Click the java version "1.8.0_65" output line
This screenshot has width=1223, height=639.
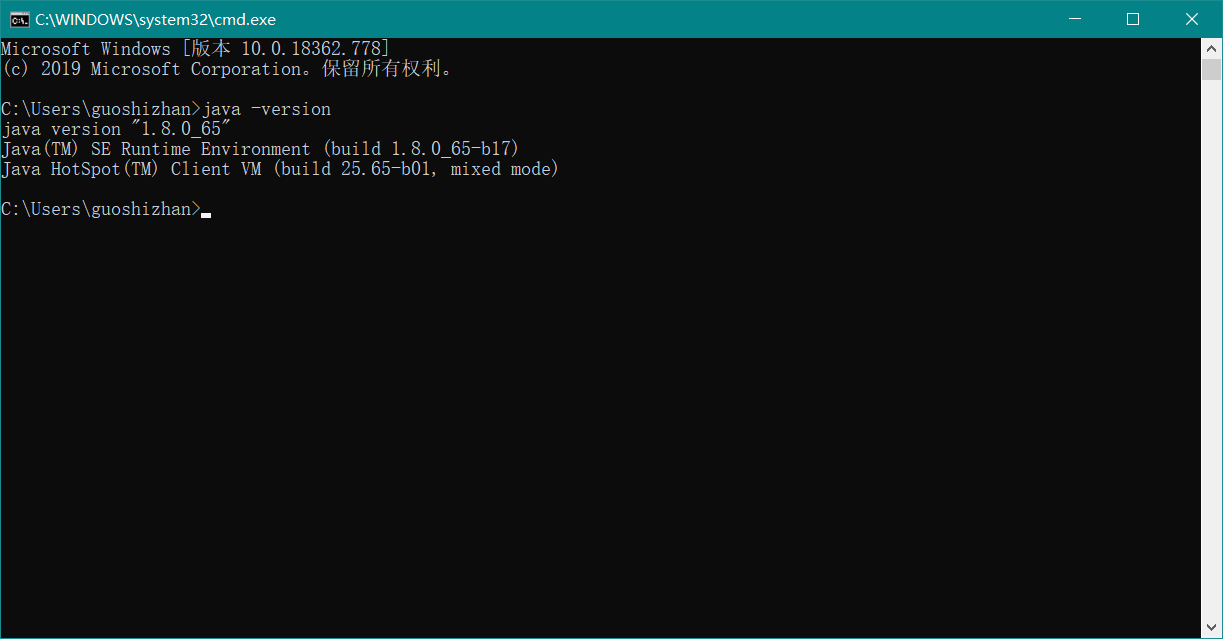coord(117,129)
